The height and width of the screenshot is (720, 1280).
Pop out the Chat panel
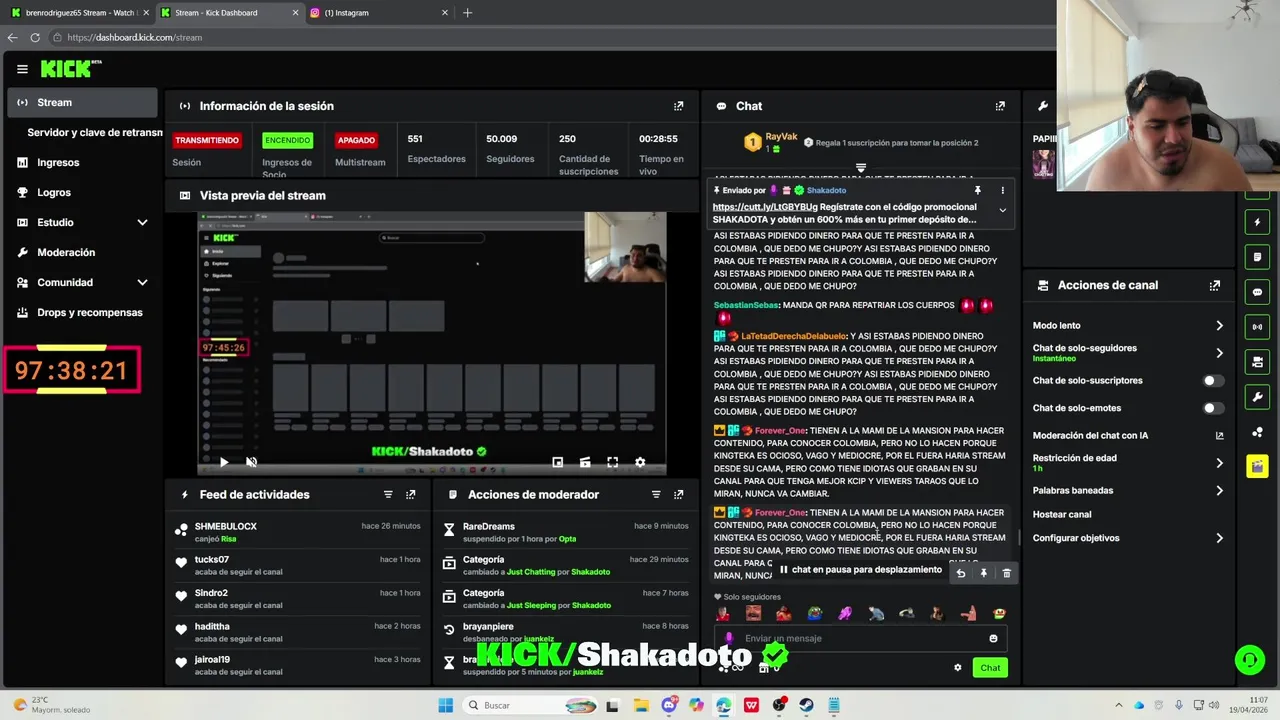click(1000, 106)
